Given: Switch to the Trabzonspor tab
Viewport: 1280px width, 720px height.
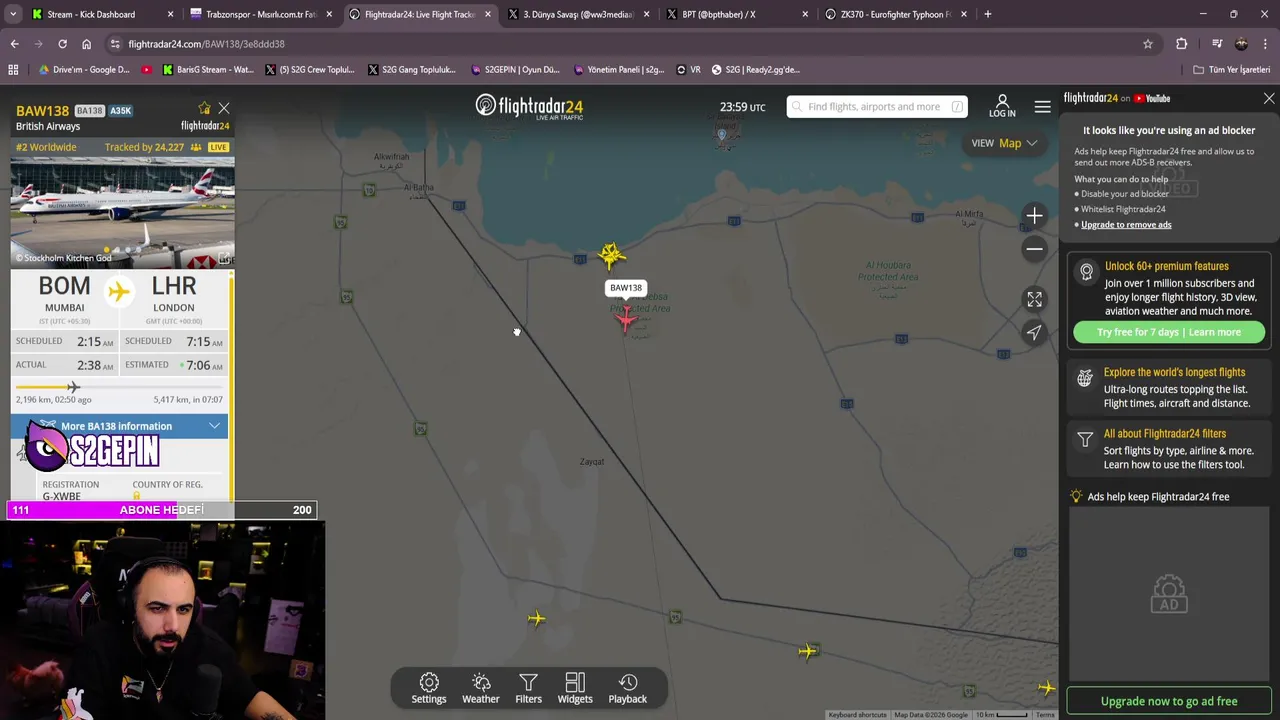Looking at the screenshot, I should tap(260, 14).
